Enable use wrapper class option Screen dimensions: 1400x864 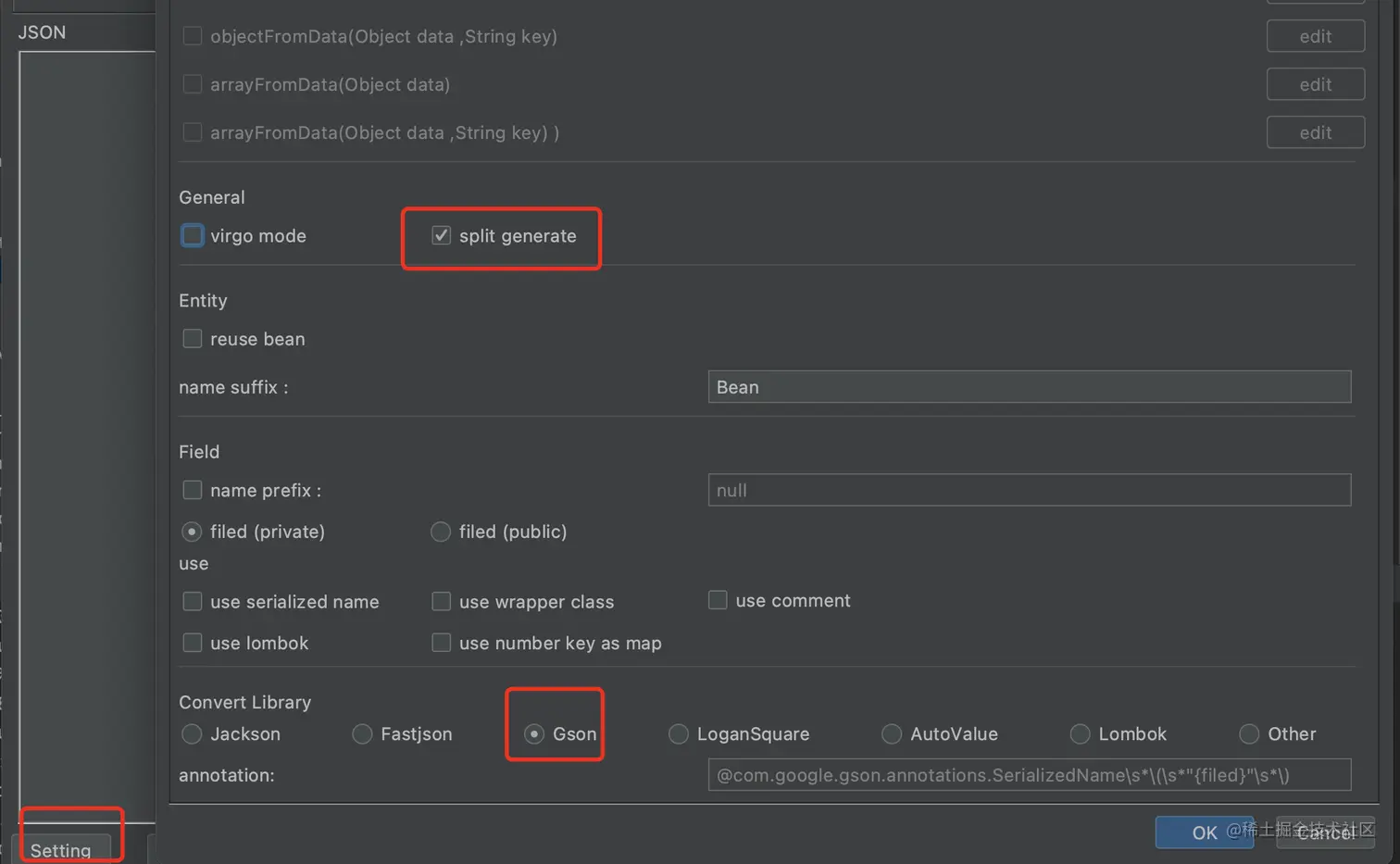pos(442,602)
